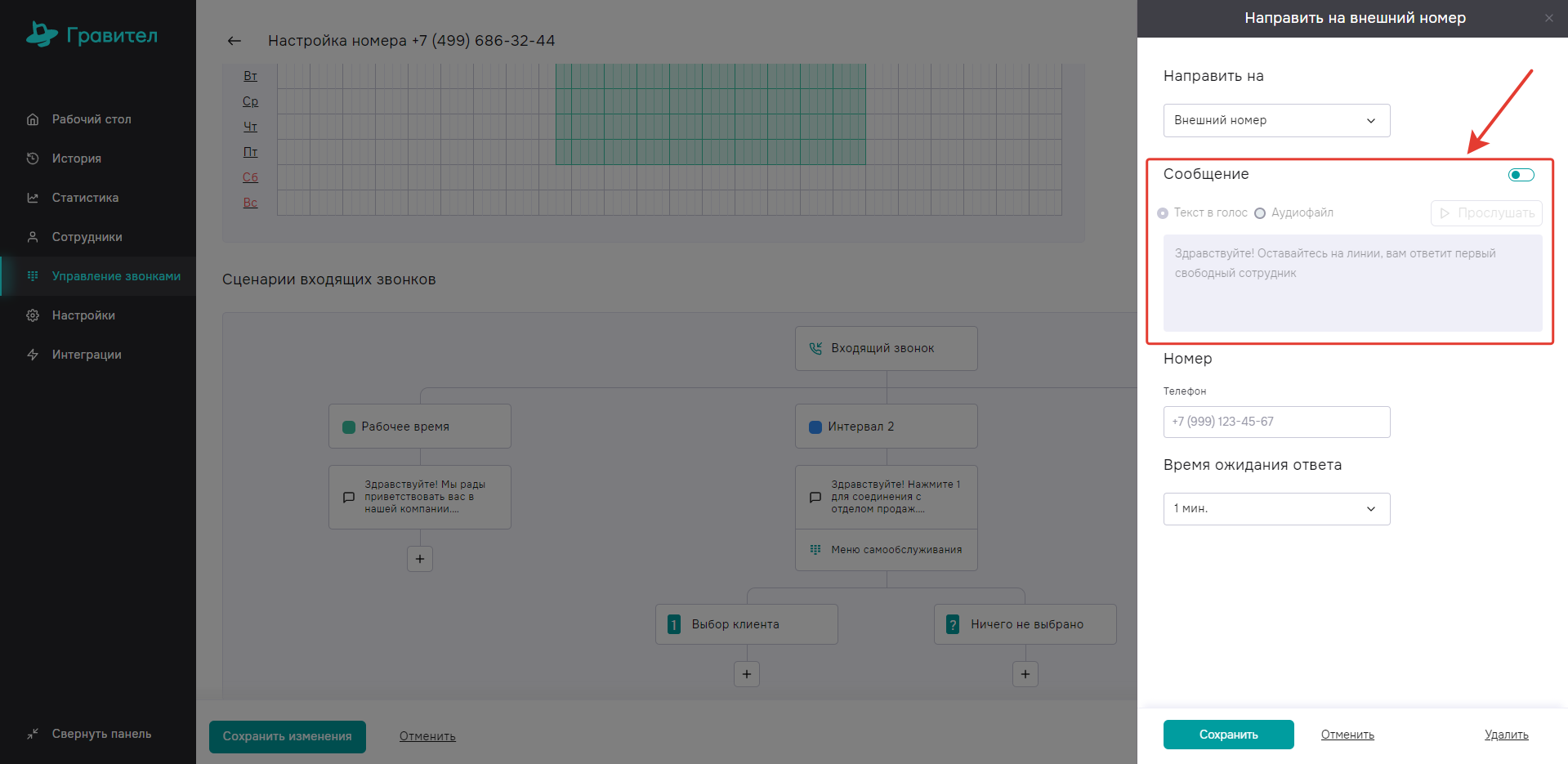Click the teal Сохранить button

1228,735
